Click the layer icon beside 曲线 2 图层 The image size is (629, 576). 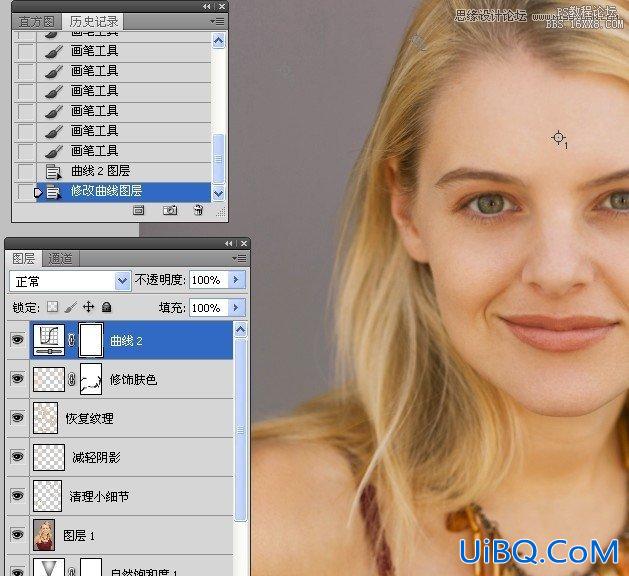click(x=53, y=172)
